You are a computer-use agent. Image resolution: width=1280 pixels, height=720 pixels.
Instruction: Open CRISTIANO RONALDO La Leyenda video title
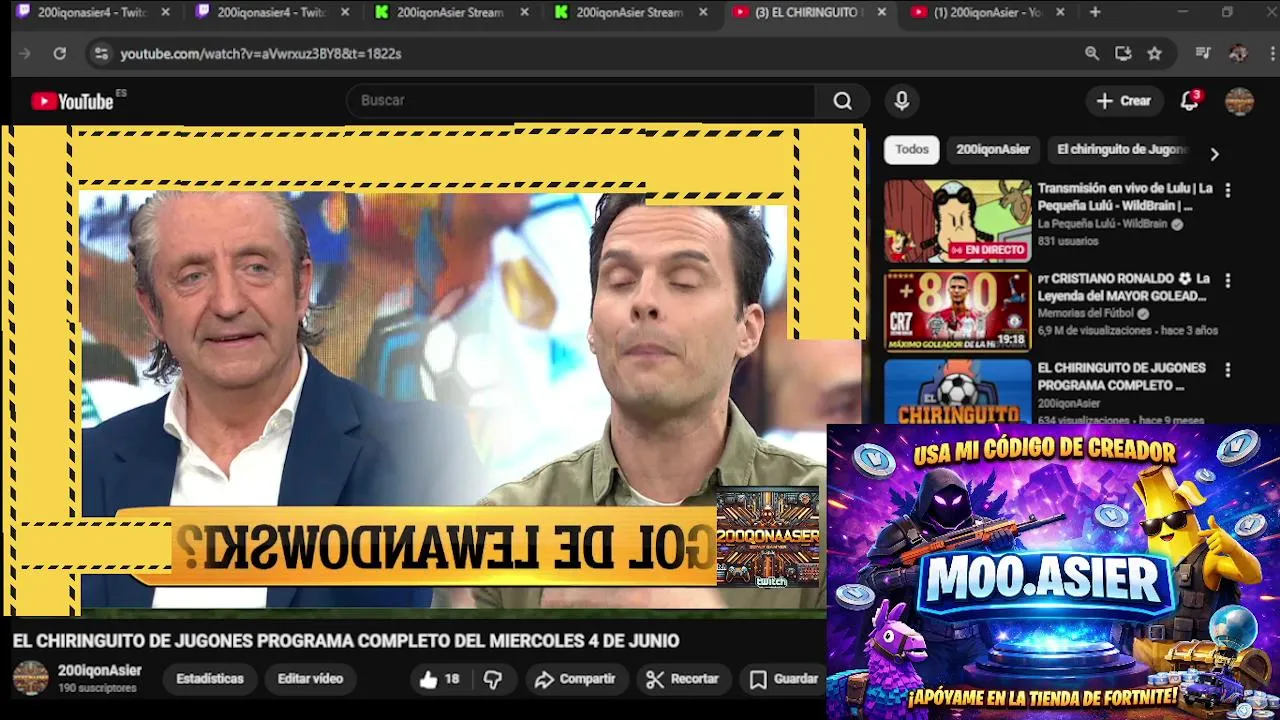click(1124, 287)
